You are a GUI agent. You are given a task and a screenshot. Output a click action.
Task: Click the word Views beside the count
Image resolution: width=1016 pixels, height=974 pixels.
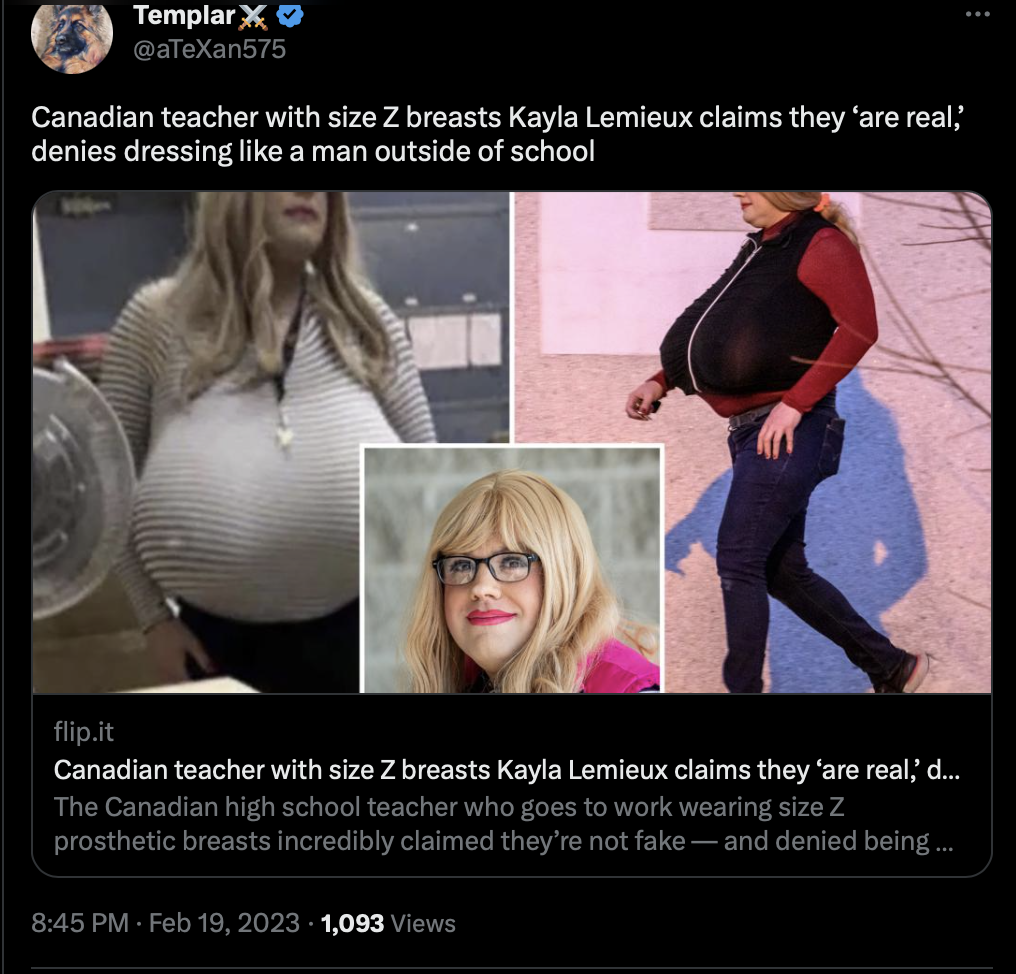point(423,923)
